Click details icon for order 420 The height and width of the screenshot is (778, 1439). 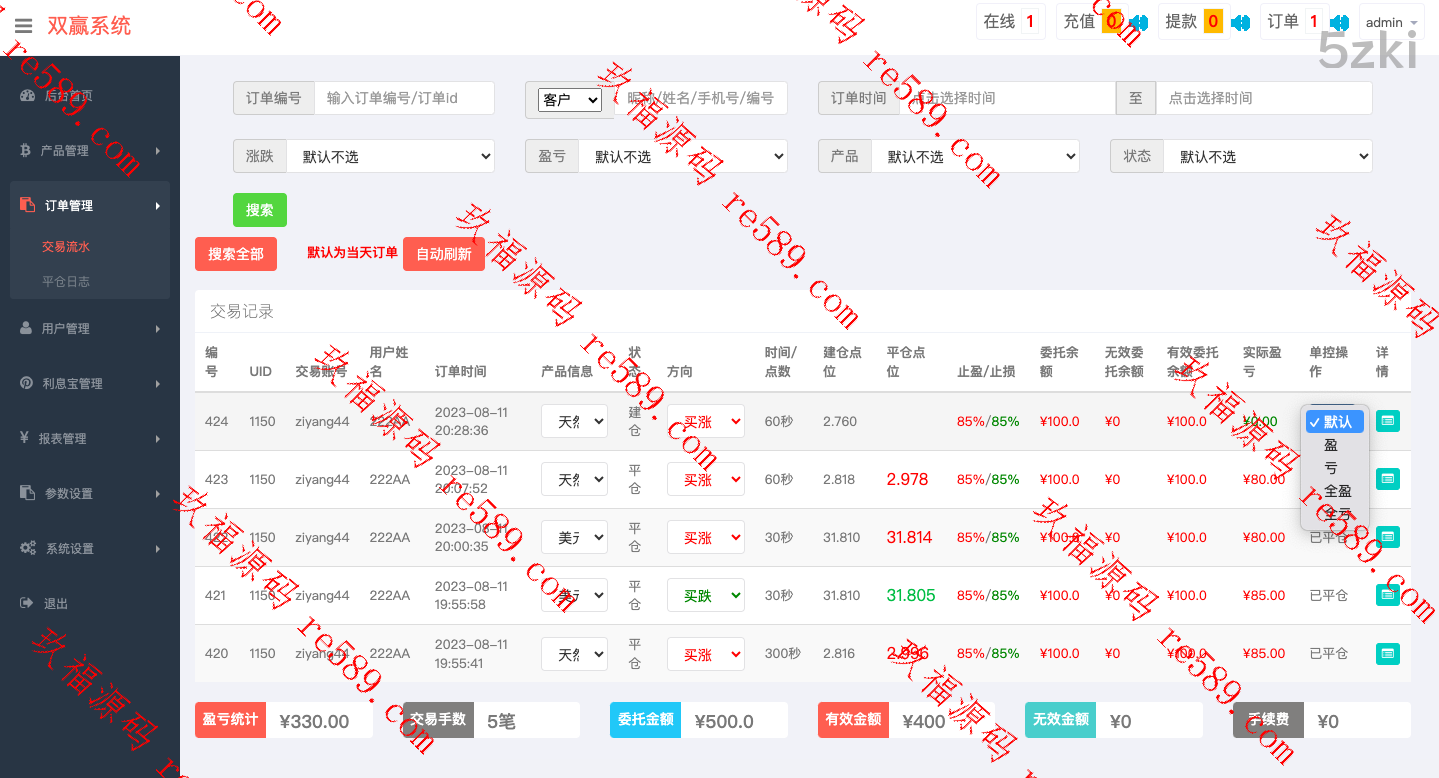(1387, 654)
